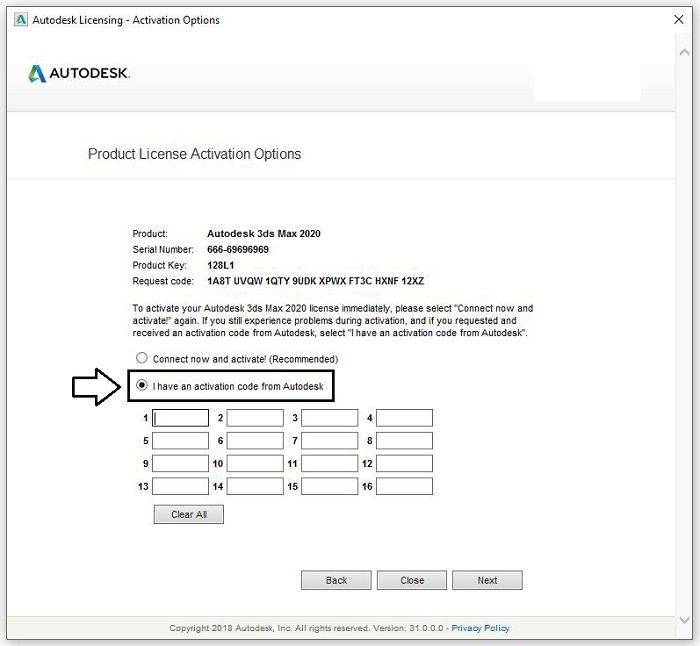Select I have an activation code radio
700x646 pixels.
tap(142, 385)
